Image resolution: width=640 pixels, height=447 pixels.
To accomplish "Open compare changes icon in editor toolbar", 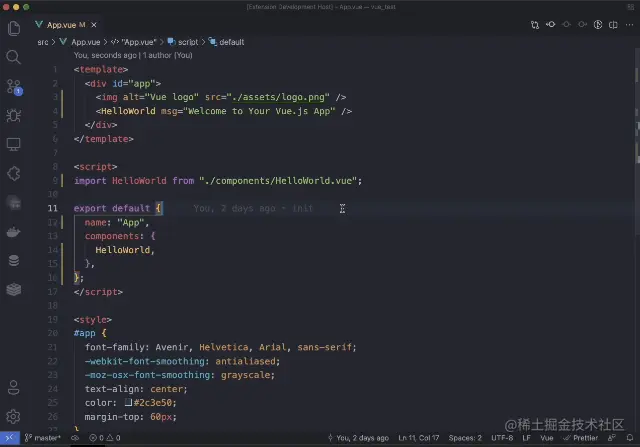I will (x=535, y=25).
